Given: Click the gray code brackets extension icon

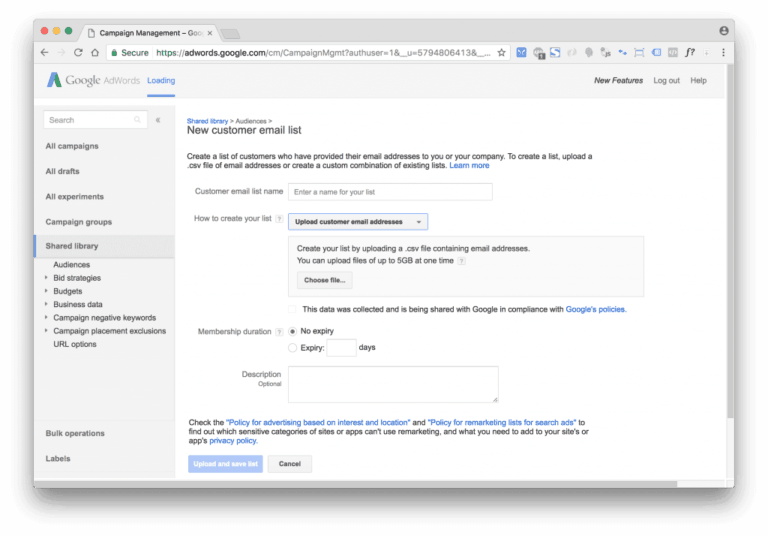Looking at the screenshot, I should pos(672,52).
